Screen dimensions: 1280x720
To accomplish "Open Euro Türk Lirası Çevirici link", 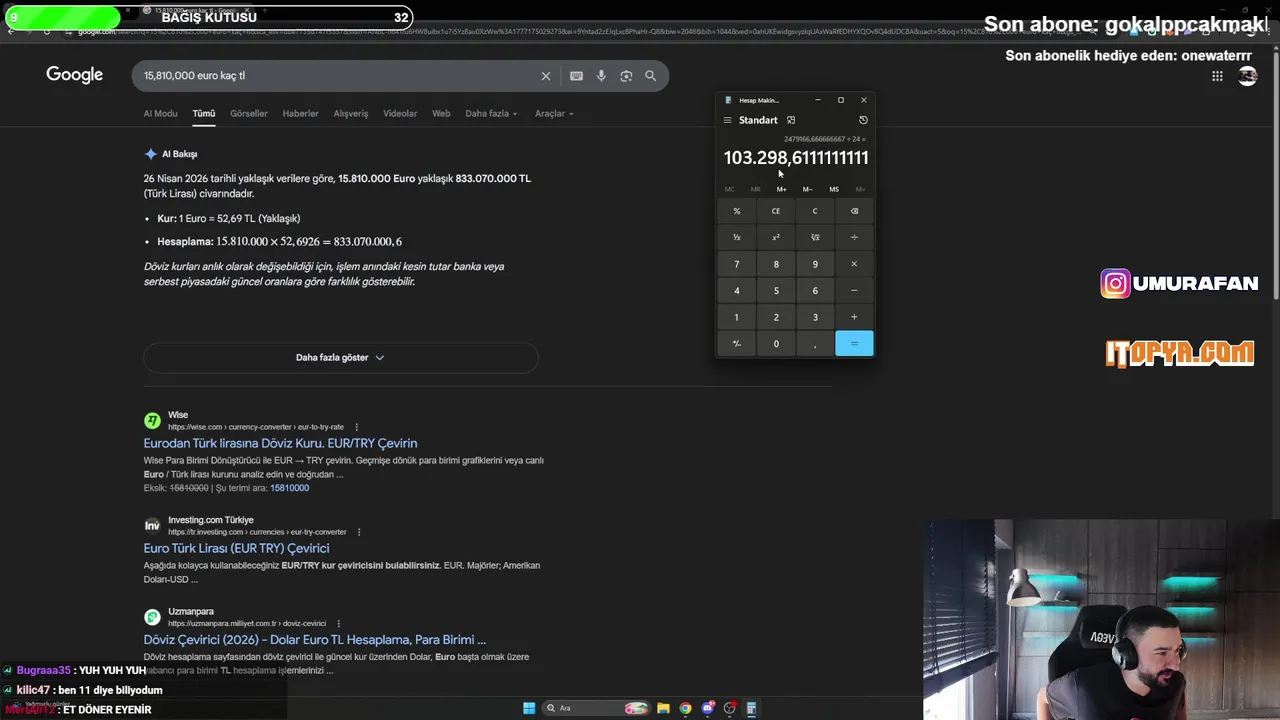I will [236, 548].
